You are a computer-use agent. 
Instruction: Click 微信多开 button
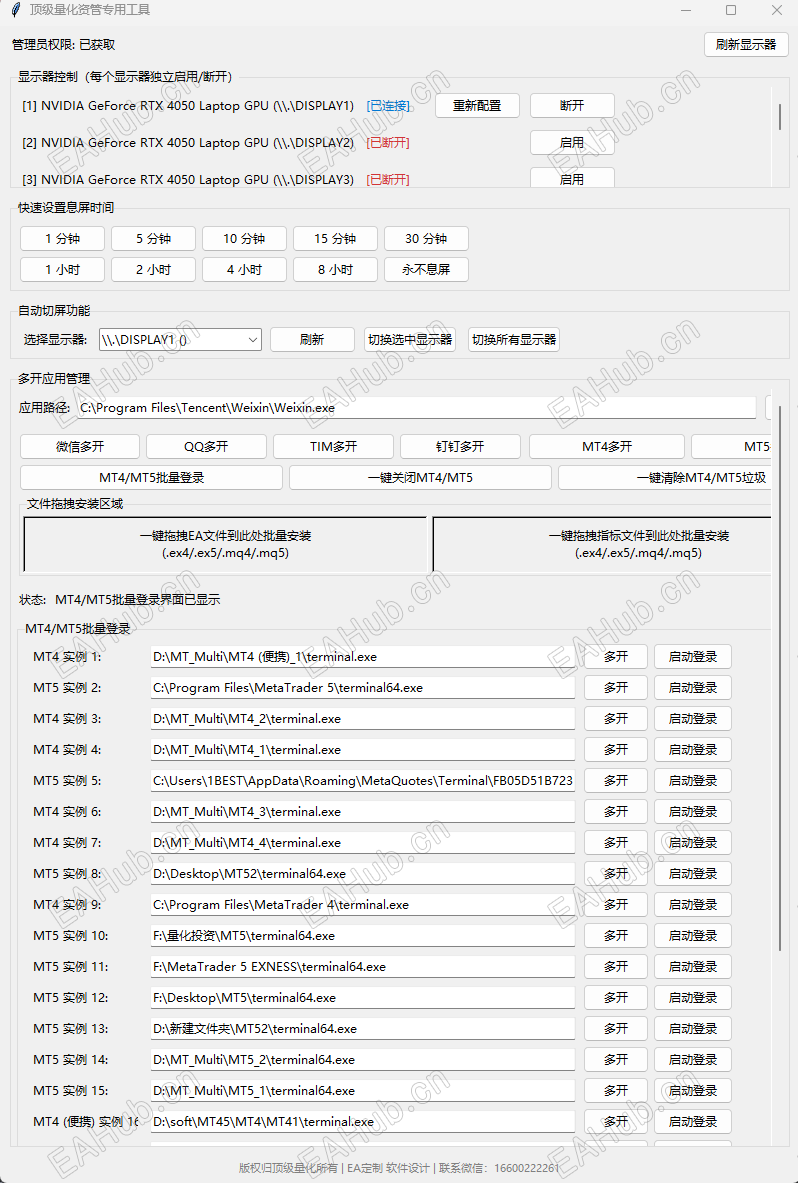point(80,447)
